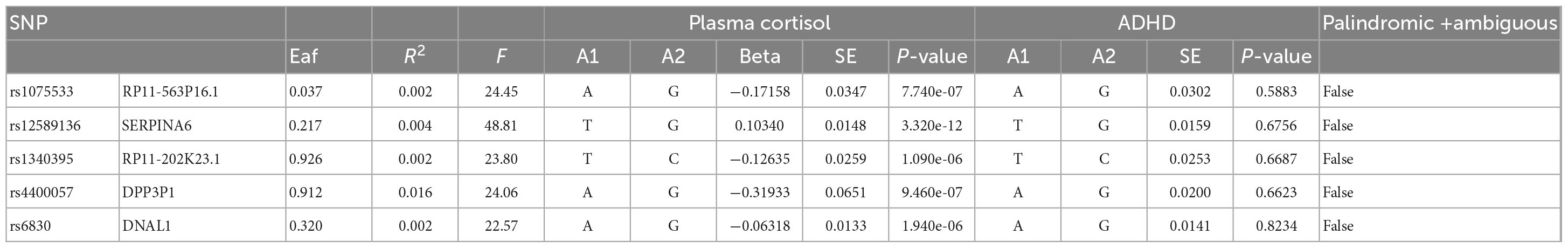Click the Eaf column header
The image size is (1568, 248).
tap(329, 57)
